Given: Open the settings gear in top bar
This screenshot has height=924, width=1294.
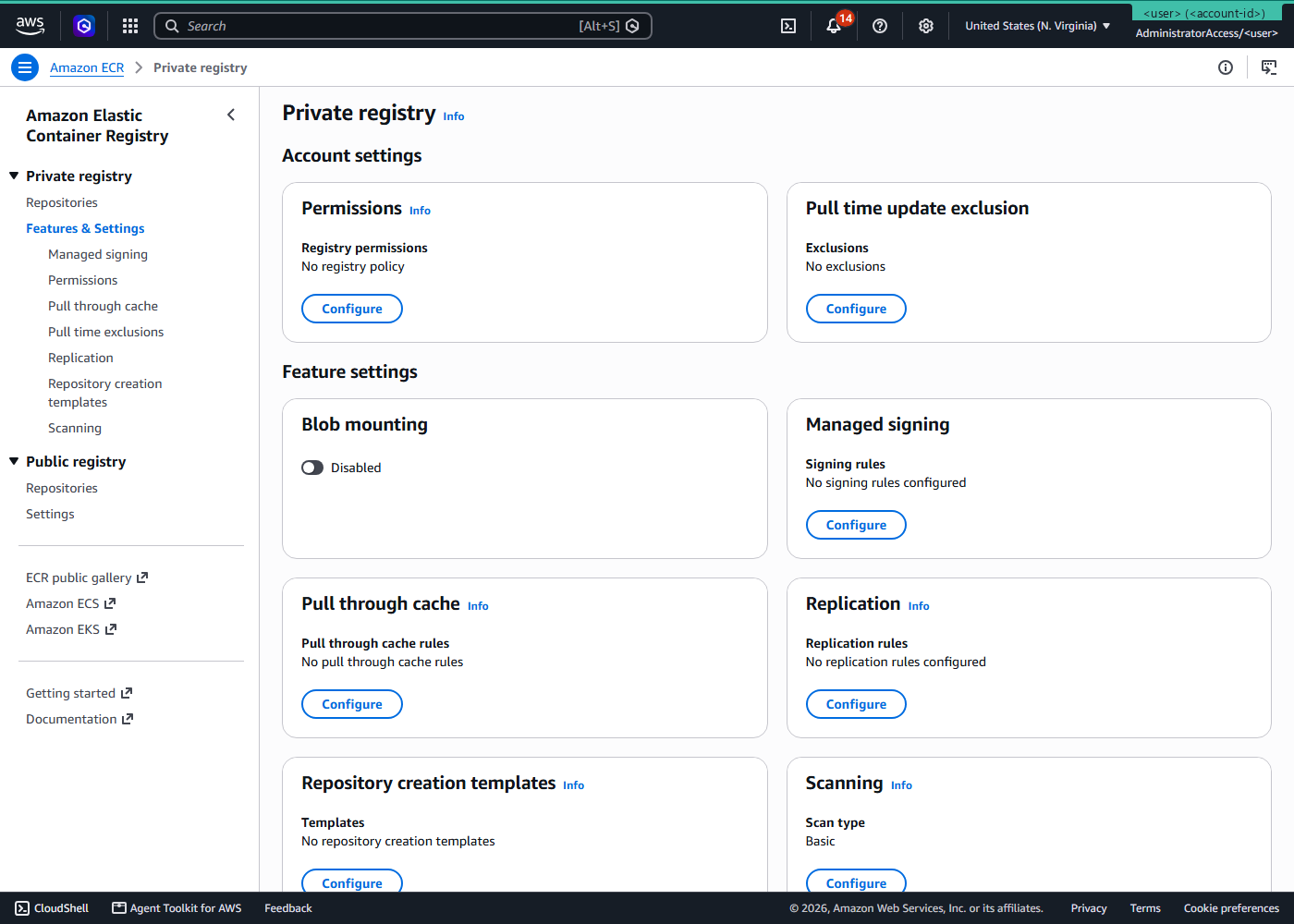Looking at the screenshot, I should click(x=926, y=26).
